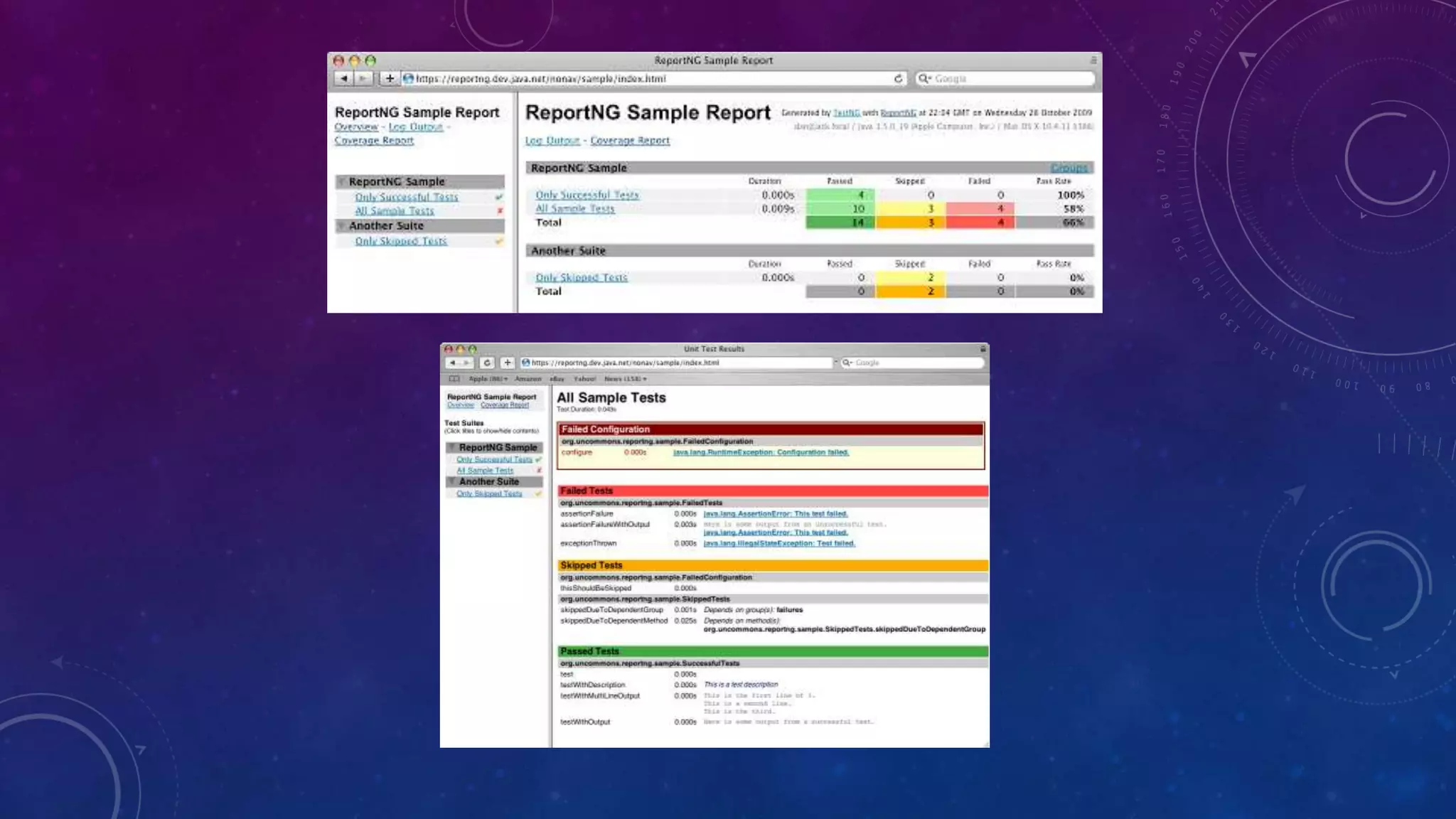The image size is (1456, 819).
Task: Collapse Another Suite in Unit Test Results sidebar
Action: click(x=451, y=481)
